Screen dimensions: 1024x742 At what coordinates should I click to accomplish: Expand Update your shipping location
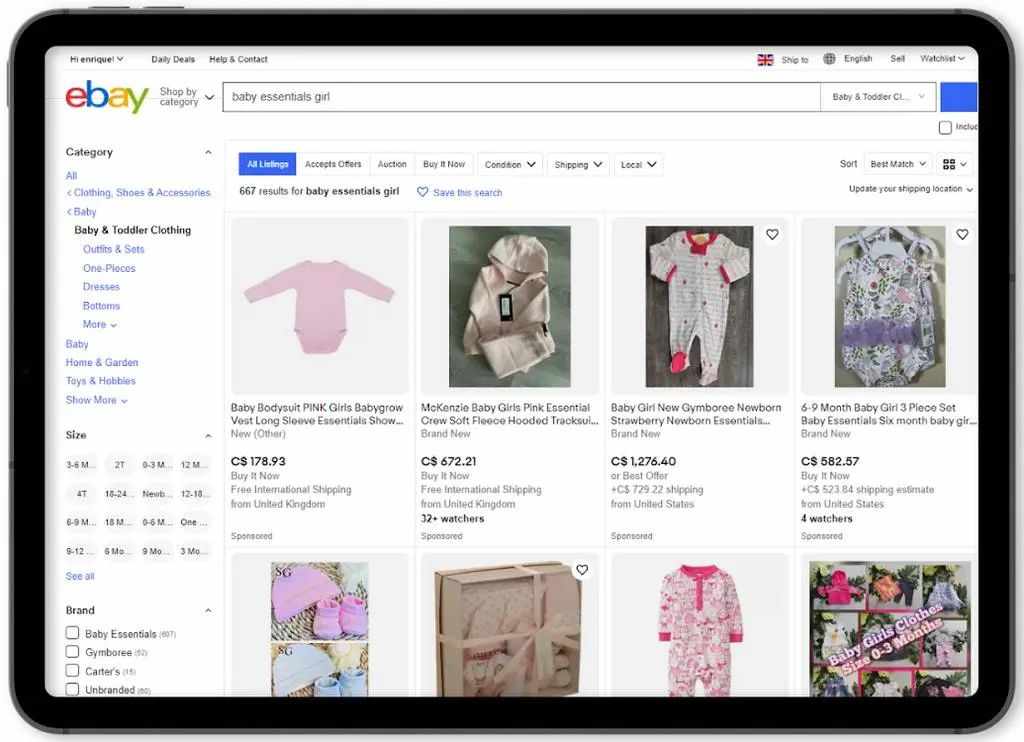(911, 189)
